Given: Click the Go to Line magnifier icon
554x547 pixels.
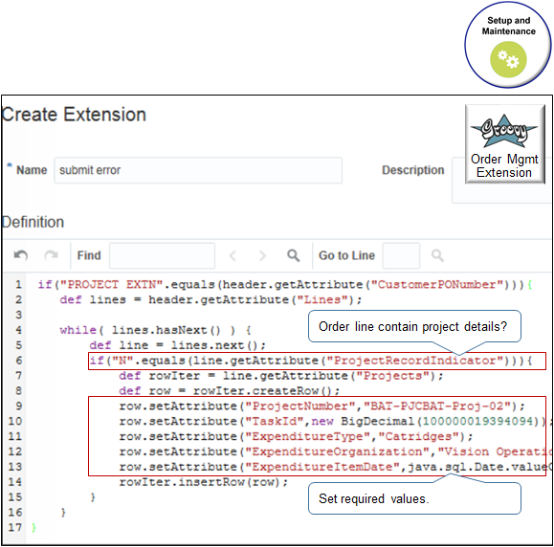Looking at the screenshot, I should point(437,255).
